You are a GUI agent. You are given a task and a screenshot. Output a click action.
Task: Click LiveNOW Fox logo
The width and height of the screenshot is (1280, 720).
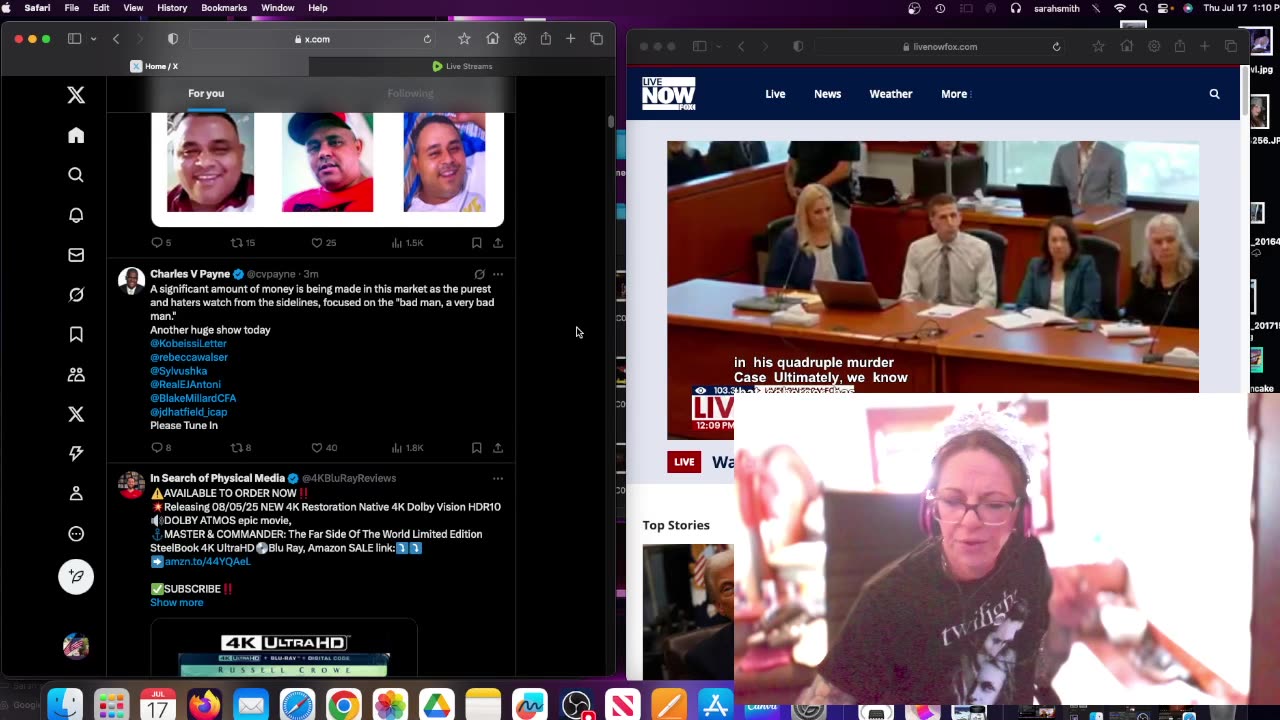click(668, 93)
